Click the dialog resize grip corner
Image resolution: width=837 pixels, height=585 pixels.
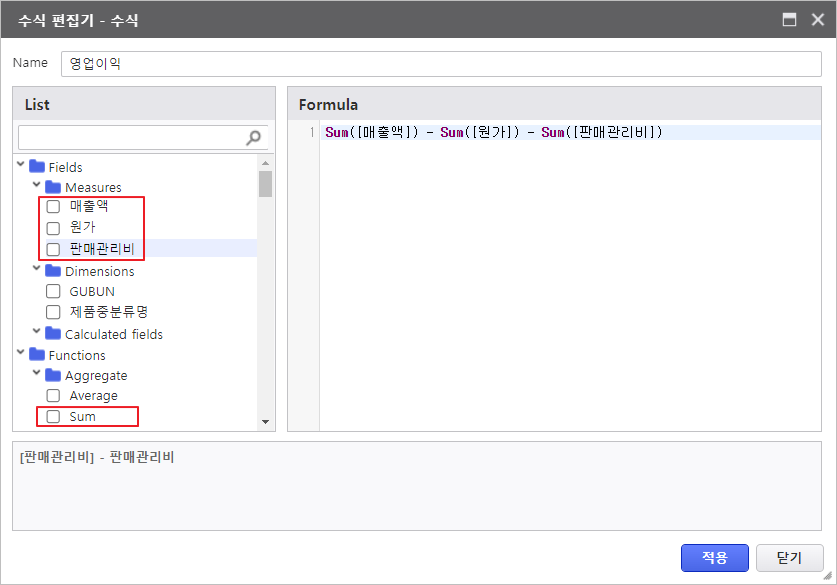click(x=828, y=575)
